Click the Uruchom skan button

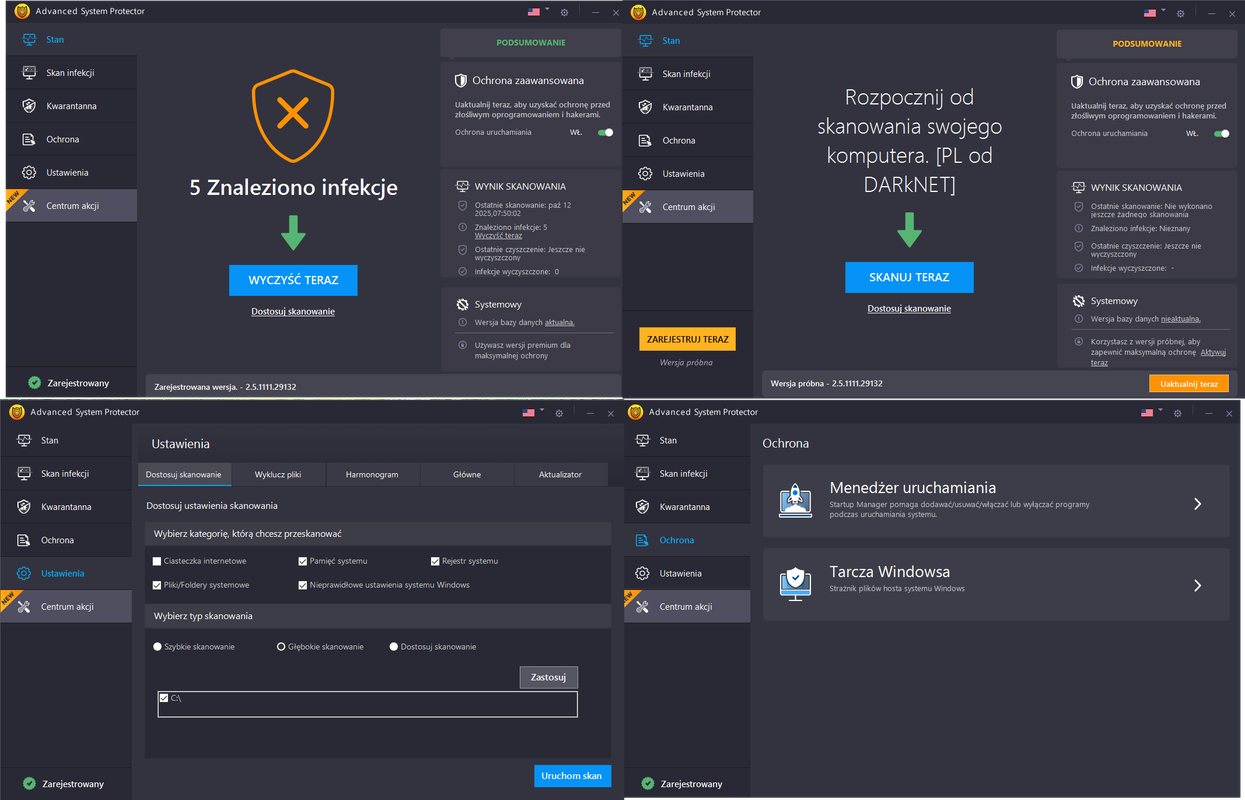point(572,776)
